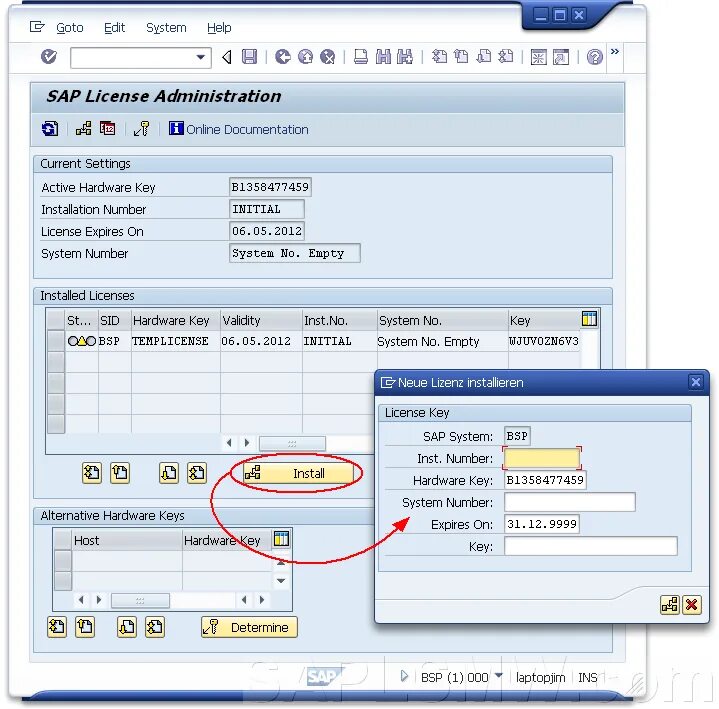Click the red Cancel icon in toolbar
The width and height of the screenshot is (719, 709).
coord(327,57)
